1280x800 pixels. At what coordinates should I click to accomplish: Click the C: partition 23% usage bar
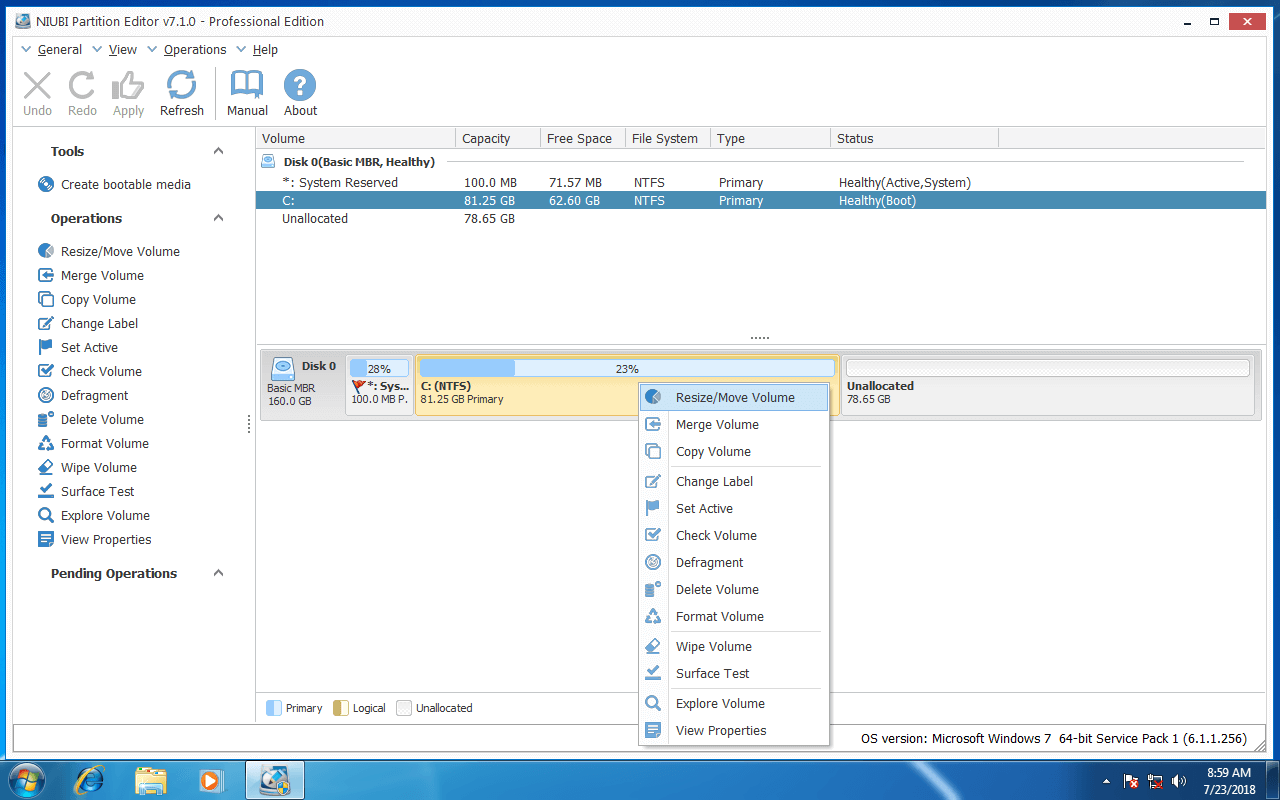(627, 368)
